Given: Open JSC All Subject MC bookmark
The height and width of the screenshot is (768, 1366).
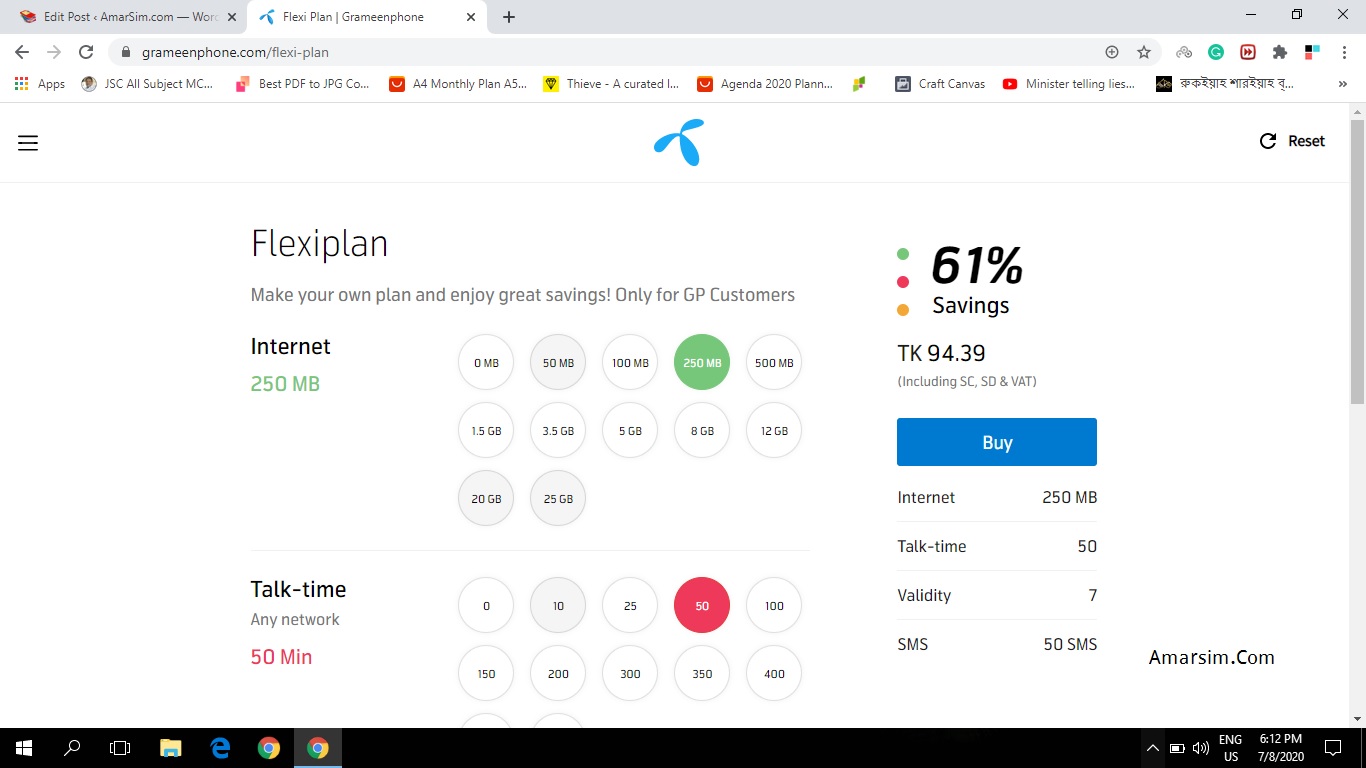Looking at the screenshot, I should (x=148, y=84).
